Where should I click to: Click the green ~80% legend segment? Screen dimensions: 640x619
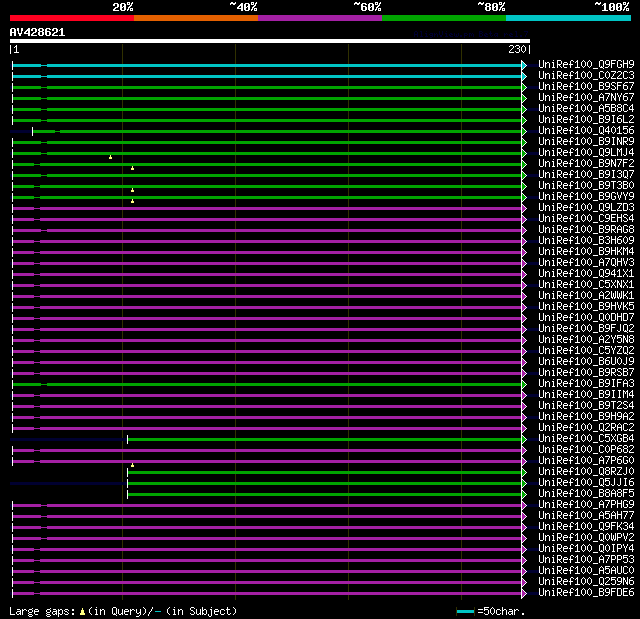[444, 18]
